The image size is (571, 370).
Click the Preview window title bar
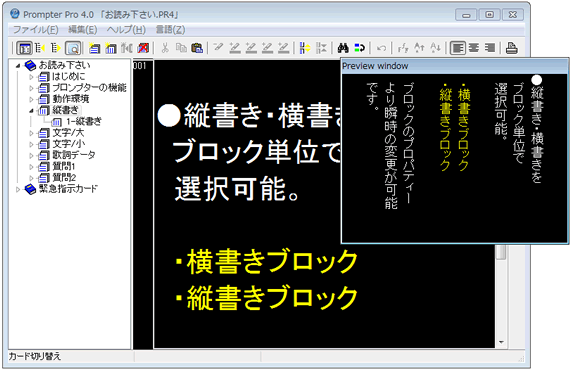tap(454, 66)
